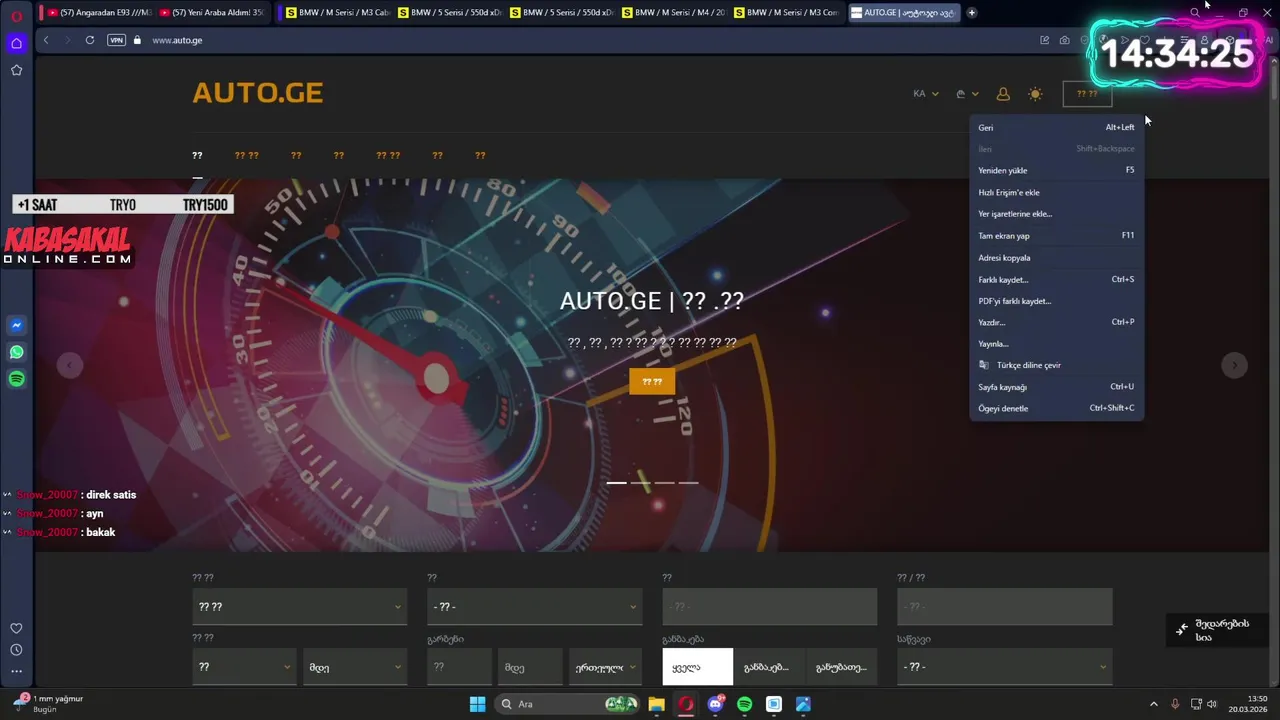
Task: Show hidden tray icons chevron
Action: [1153, 704]
